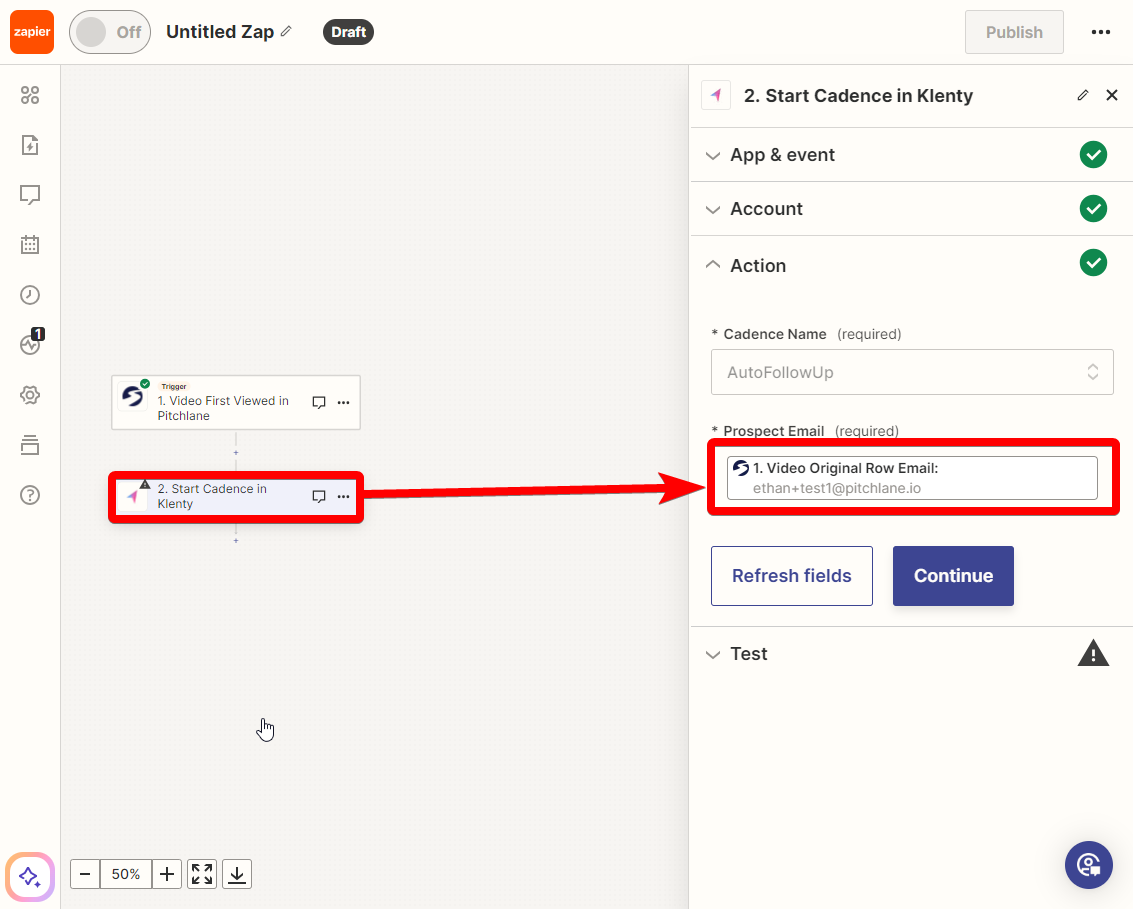Click the download export icon
This screenshot has height=909, width=1133.
tap(237, 874)
